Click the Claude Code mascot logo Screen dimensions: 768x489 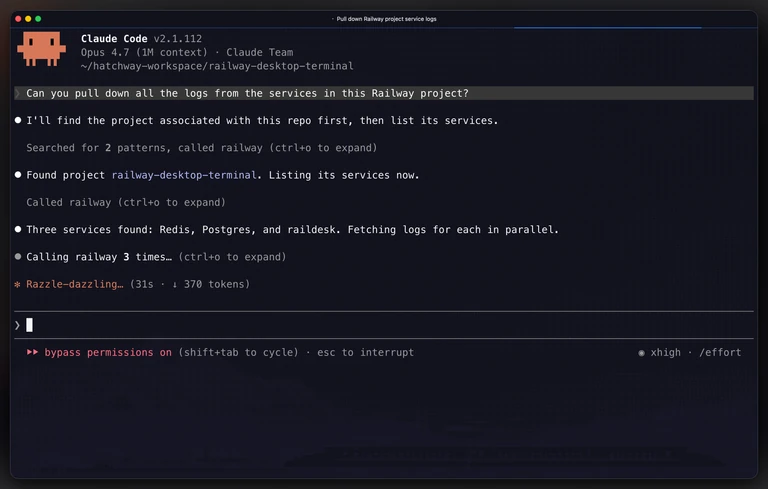(42, 49)
